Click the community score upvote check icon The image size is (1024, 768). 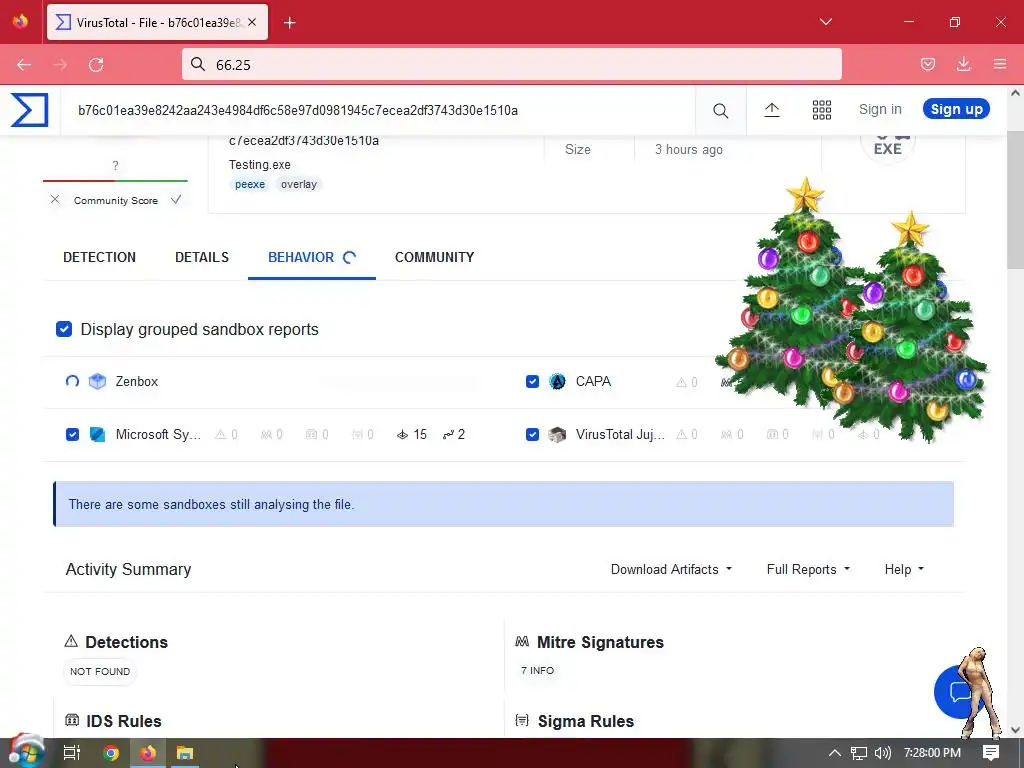pyautogui.click(x=176, y=200)
